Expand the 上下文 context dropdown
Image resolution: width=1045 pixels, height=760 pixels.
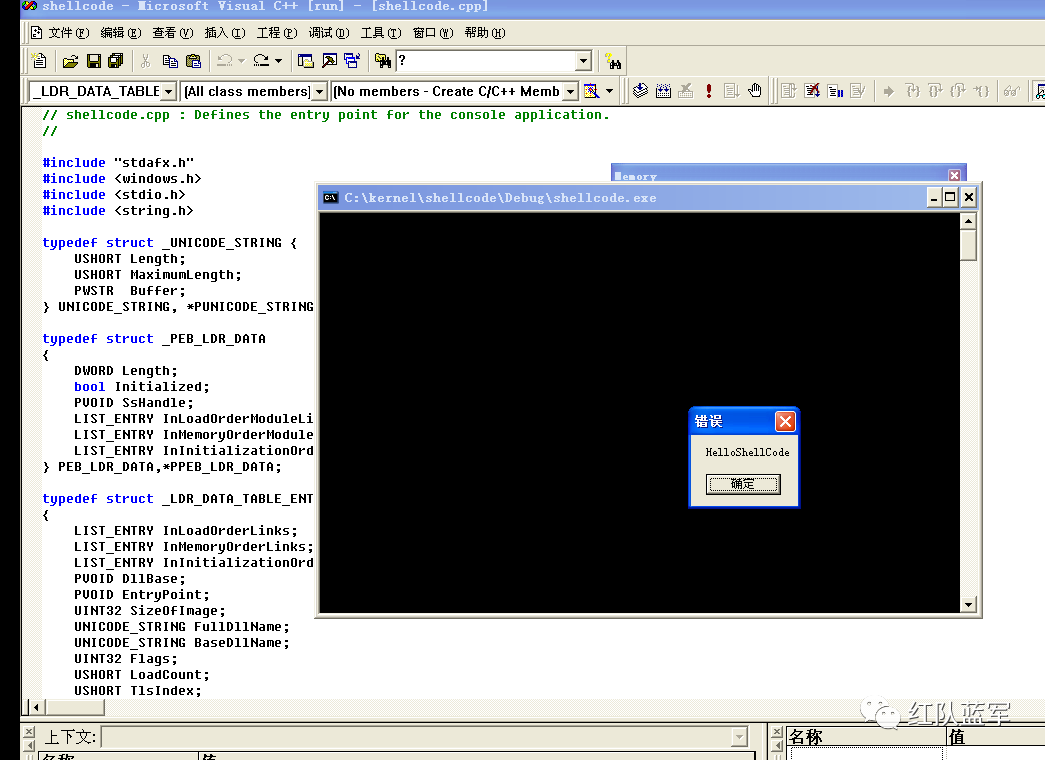pyautogui.click(x=739, y=737)
